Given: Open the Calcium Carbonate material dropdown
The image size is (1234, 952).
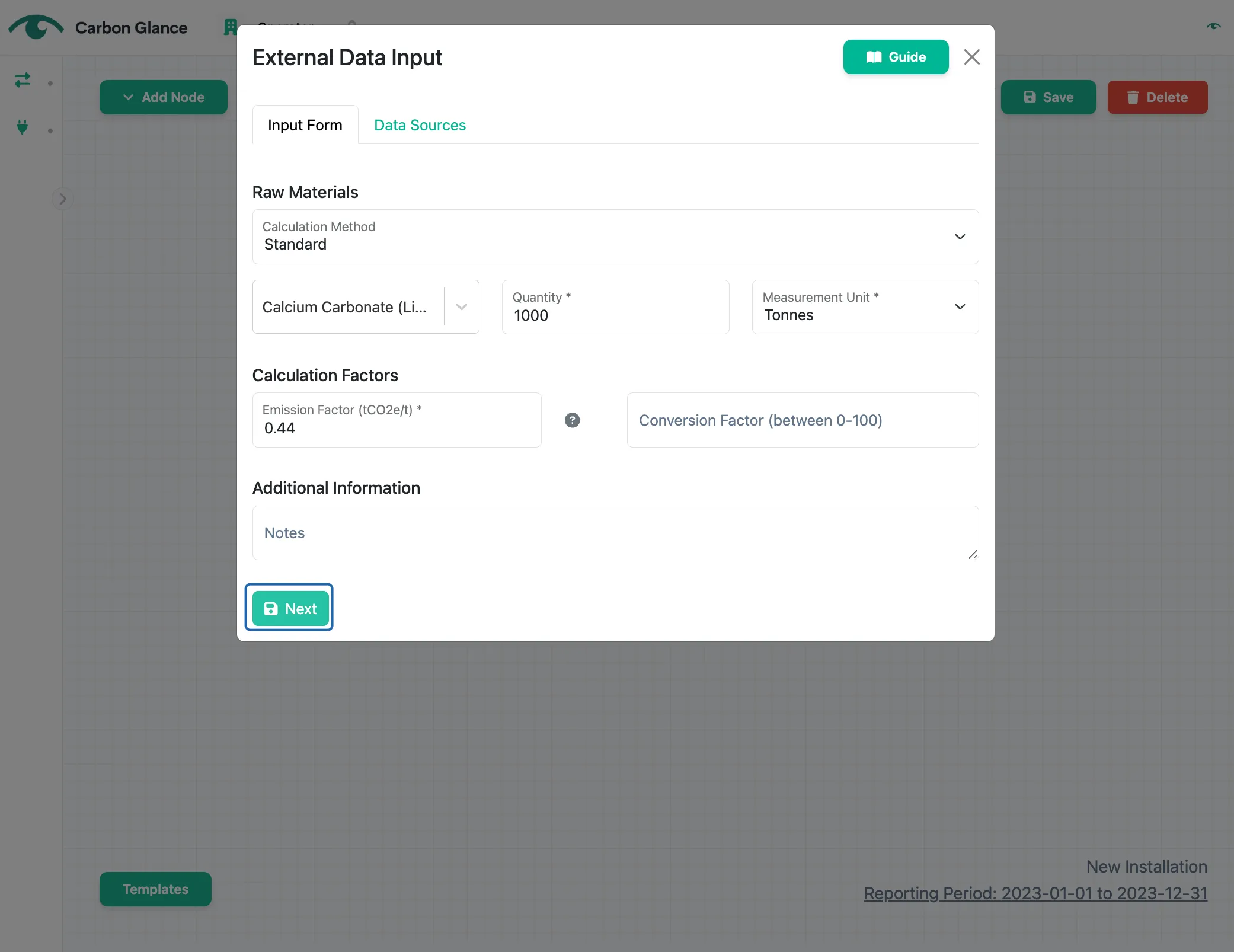Looking at the screenshot, I should click(366, 306).
